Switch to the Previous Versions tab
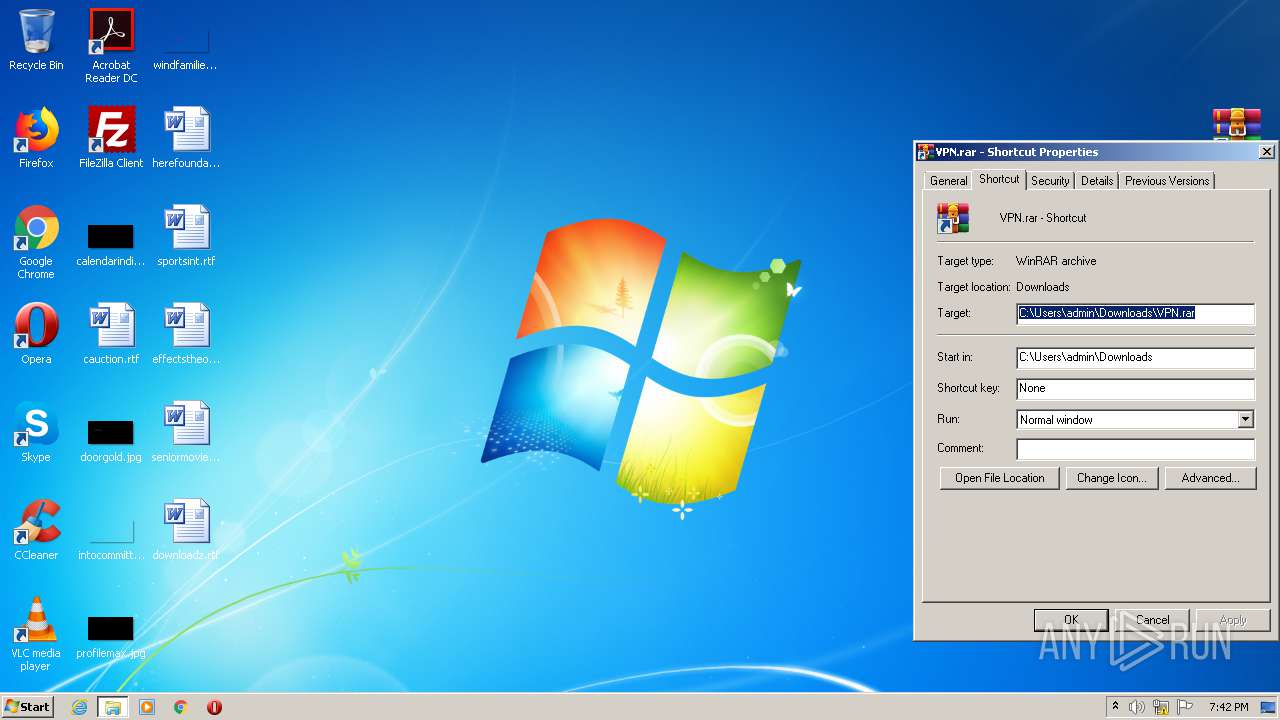This screenshot has width=1280, height=720. click(1167, 181)
